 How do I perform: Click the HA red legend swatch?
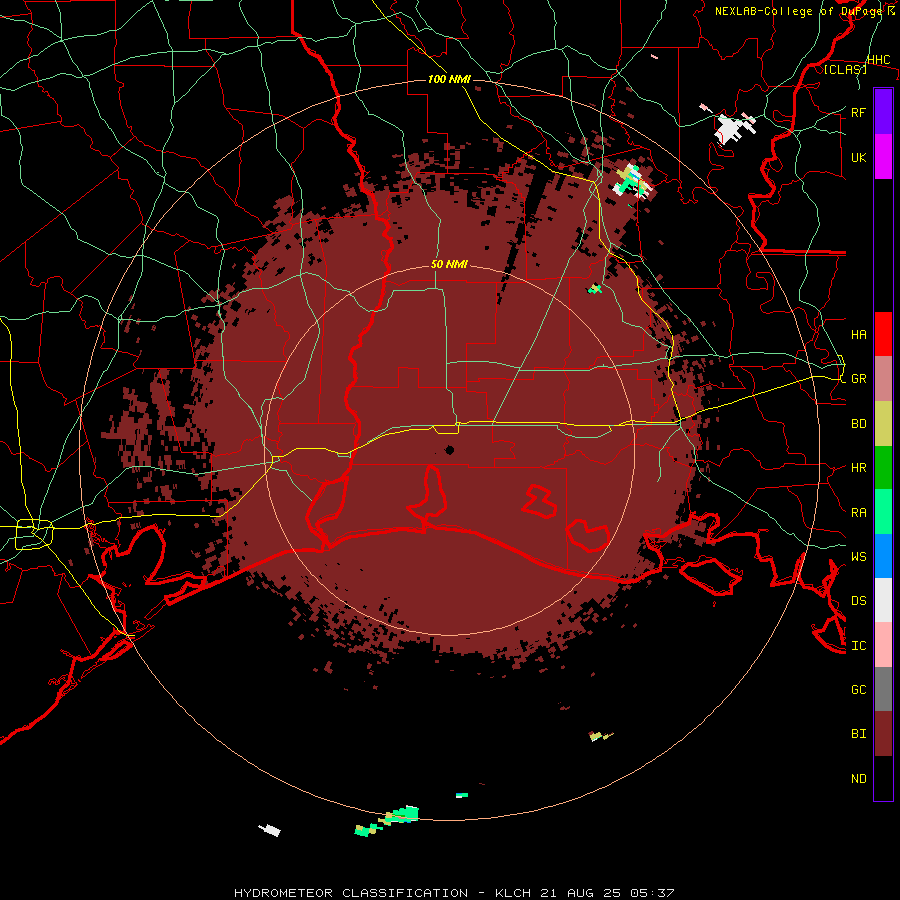883,334
